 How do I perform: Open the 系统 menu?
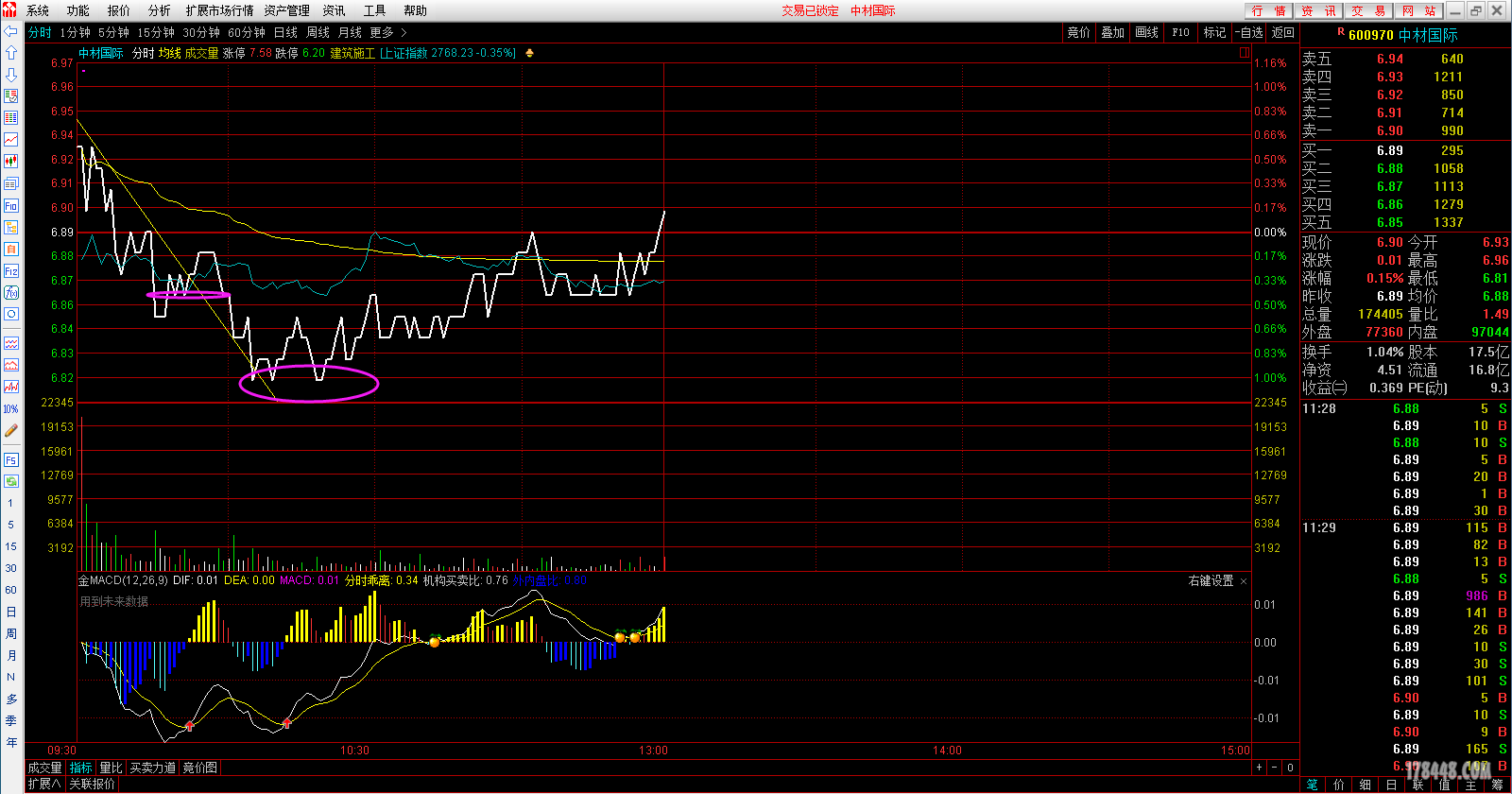coord(38,10)
